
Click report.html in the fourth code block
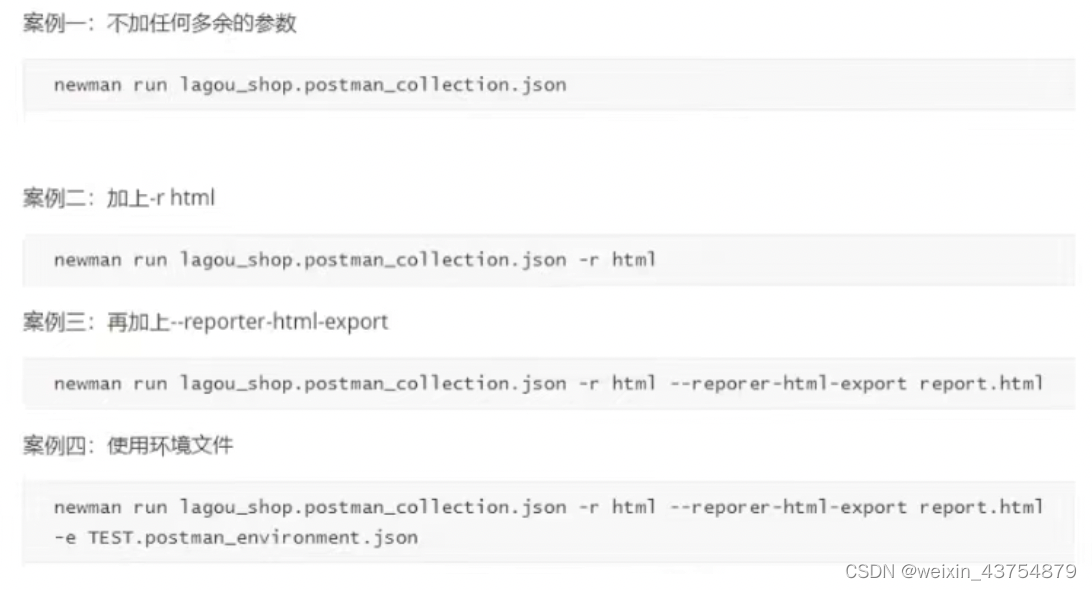click(x=981, y=508)
